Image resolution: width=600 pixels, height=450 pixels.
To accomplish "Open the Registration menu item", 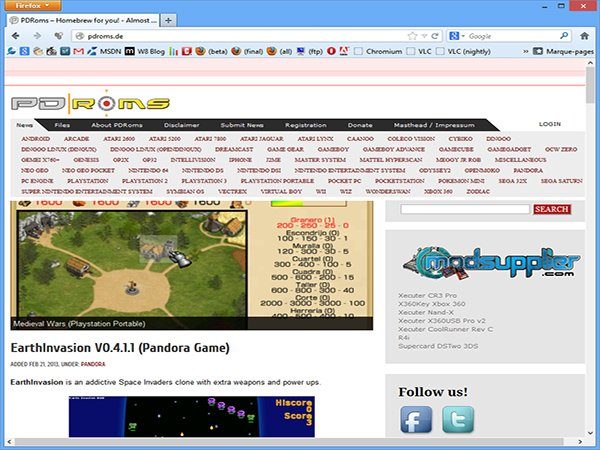I will [305, 125].
